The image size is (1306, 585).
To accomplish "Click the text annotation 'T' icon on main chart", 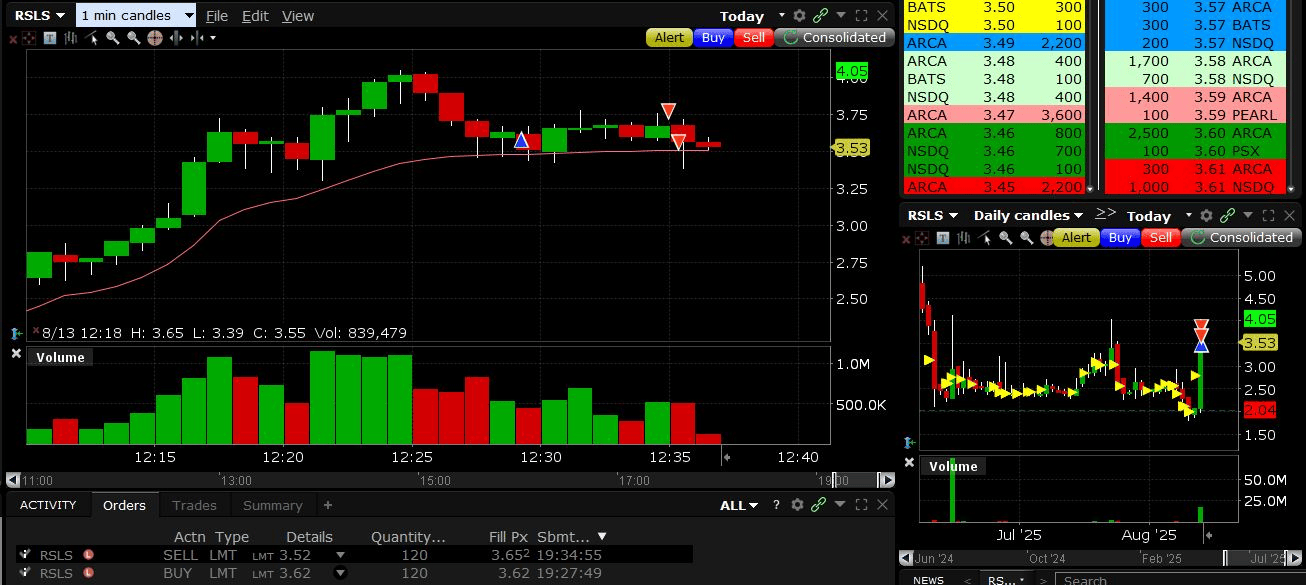I will coord(50,38).
